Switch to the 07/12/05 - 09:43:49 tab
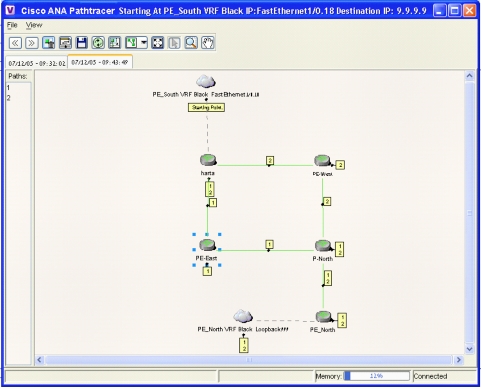 tap(100, 62)
